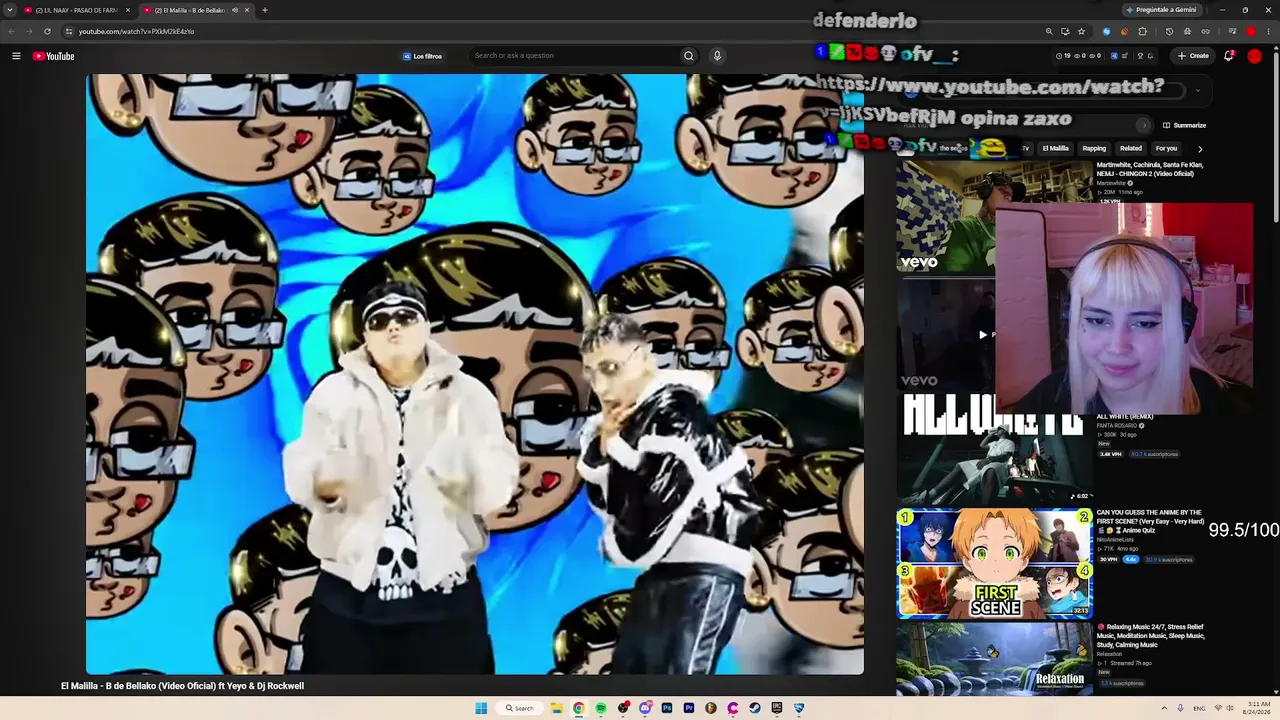Click Pregúntale a Gemini button
The width and height of the screenshot is (1280, 720).
(x=1160, y=10)
